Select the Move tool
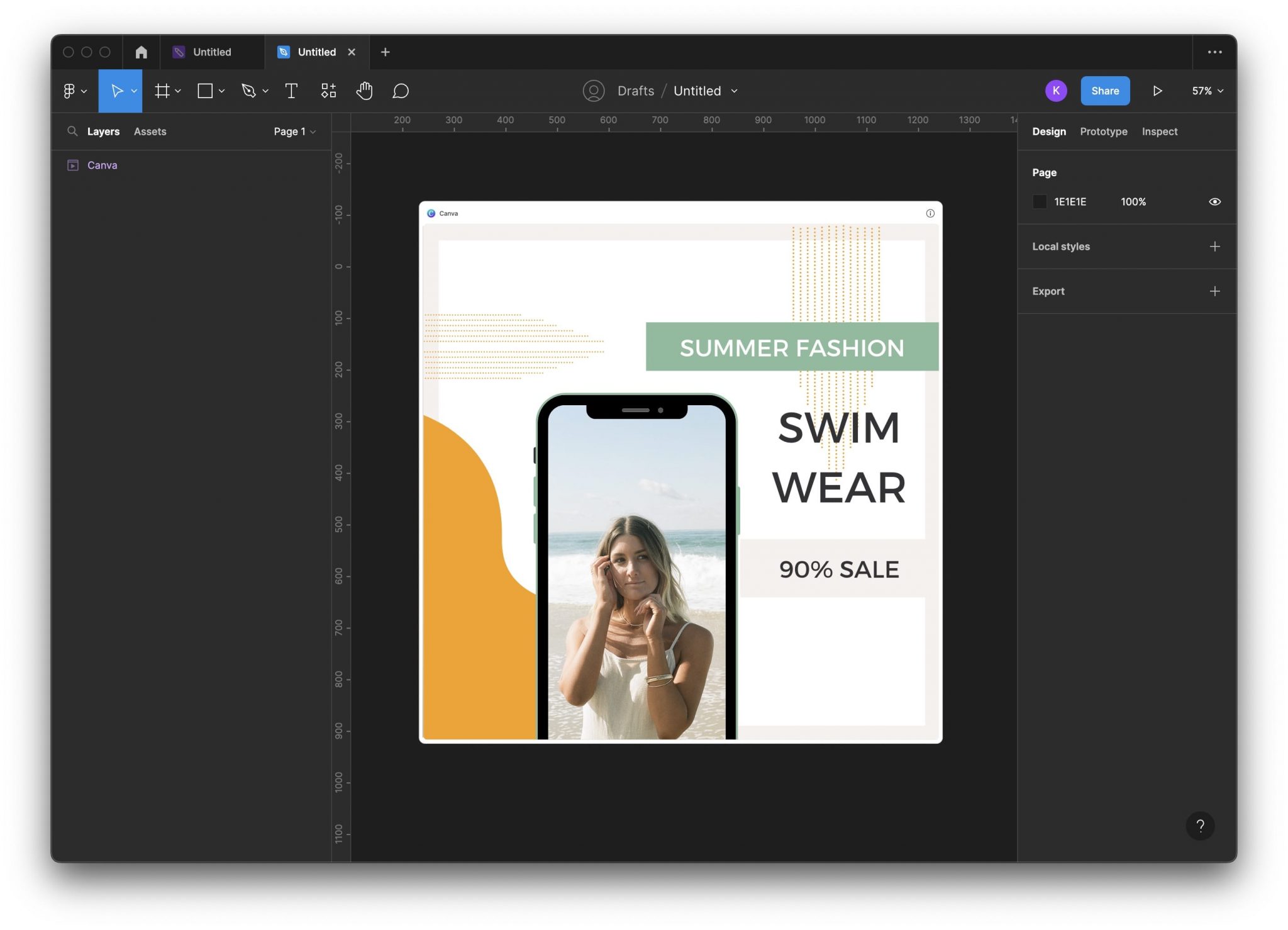This screenshot has height=930, width=1288. (118, 91)
